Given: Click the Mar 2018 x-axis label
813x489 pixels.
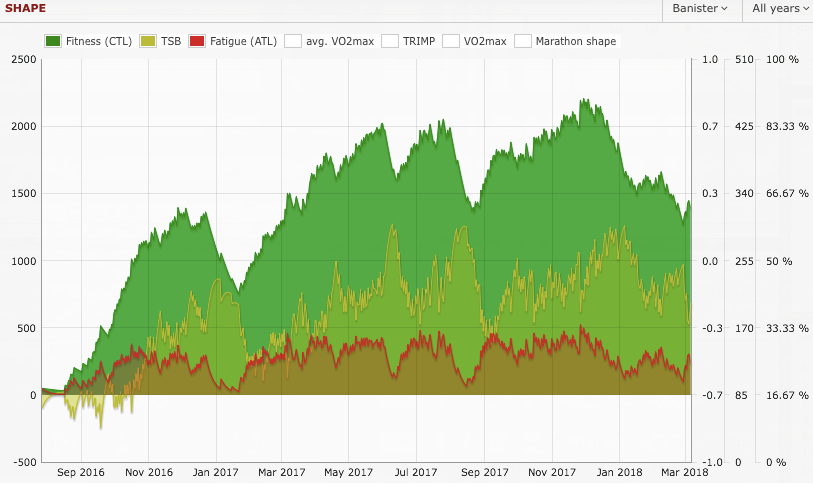Looking at the screenshot, I should pyautogui.click(x=684, y=472).
